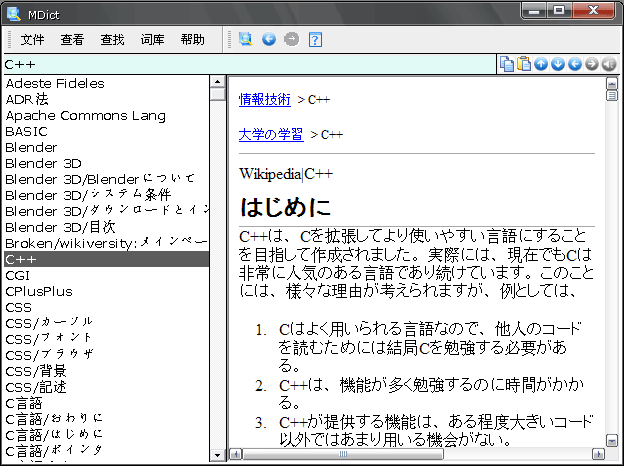This screenshot has width=624, height=466.
Task: Select Apache Commons Lang in the list
Action: coord(86,115)
